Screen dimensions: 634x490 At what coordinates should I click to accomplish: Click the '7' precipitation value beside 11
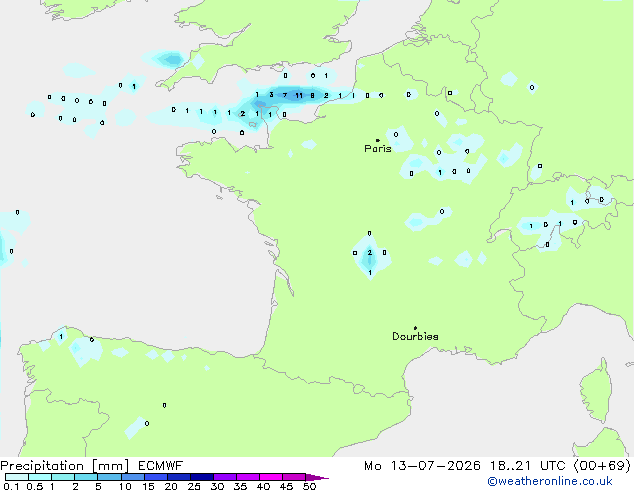point(285,95)
